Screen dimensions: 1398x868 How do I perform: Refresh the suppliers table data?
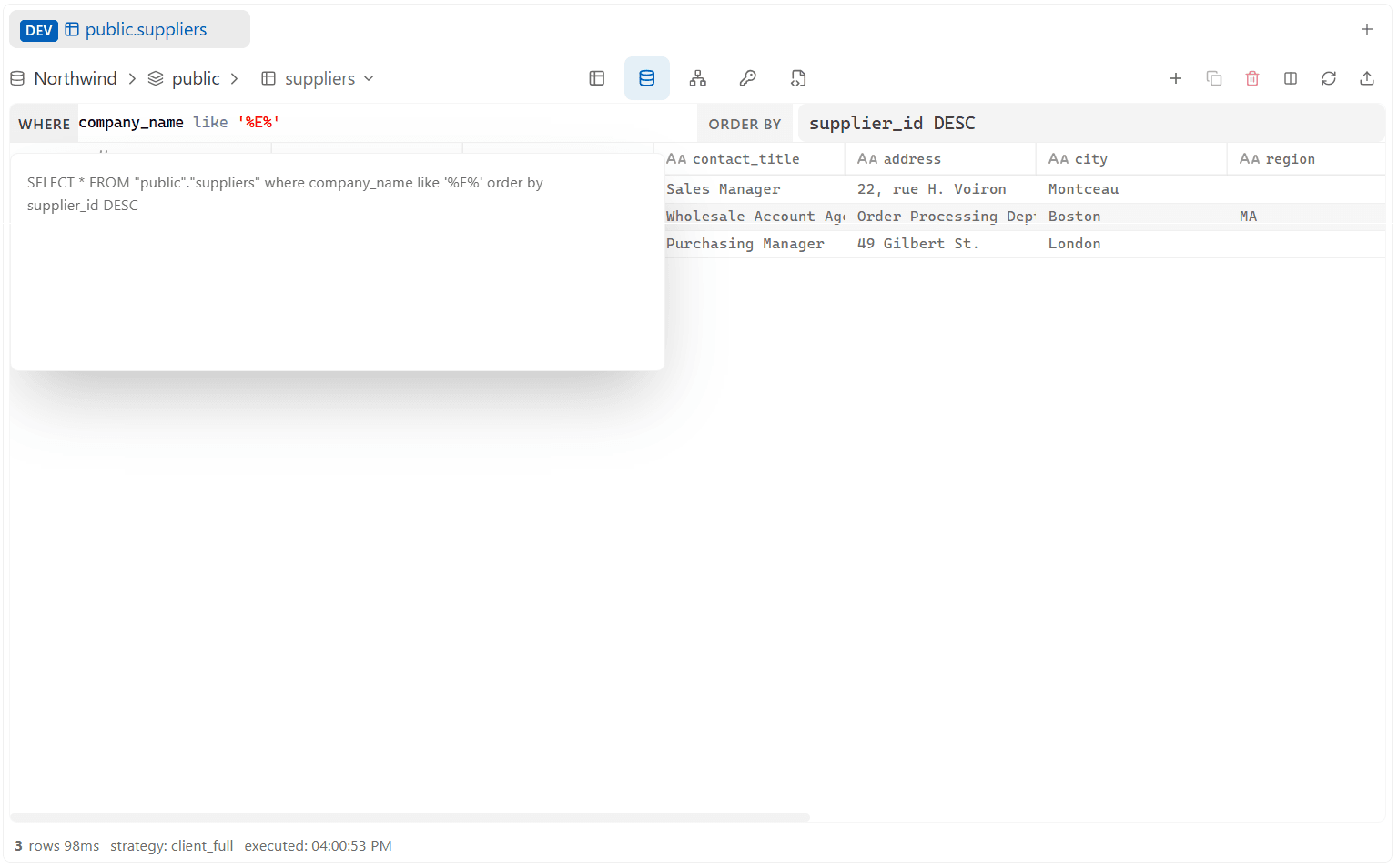point(1329,78)
